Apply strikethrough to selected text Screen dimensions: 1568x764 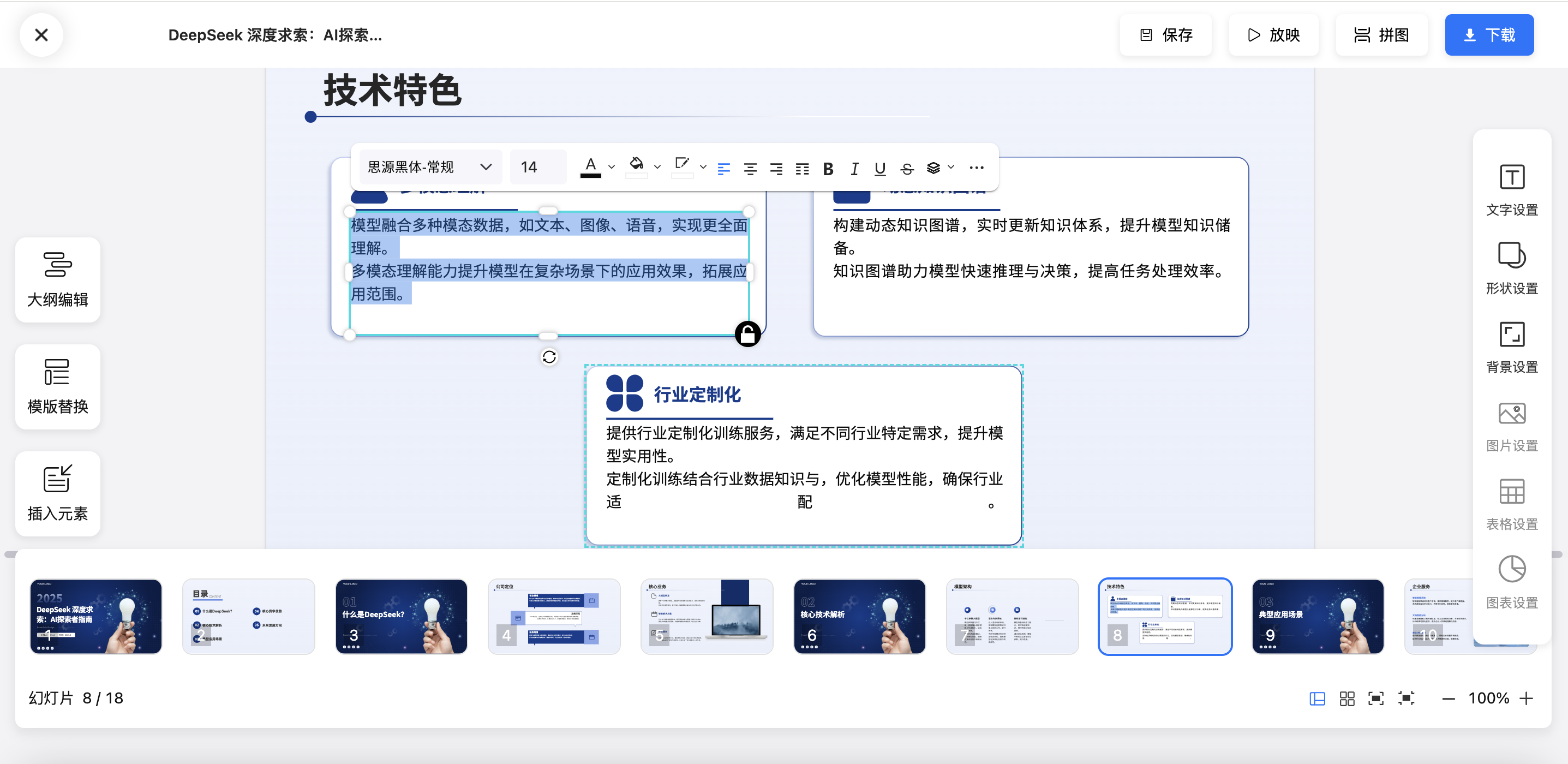[906, 169]
